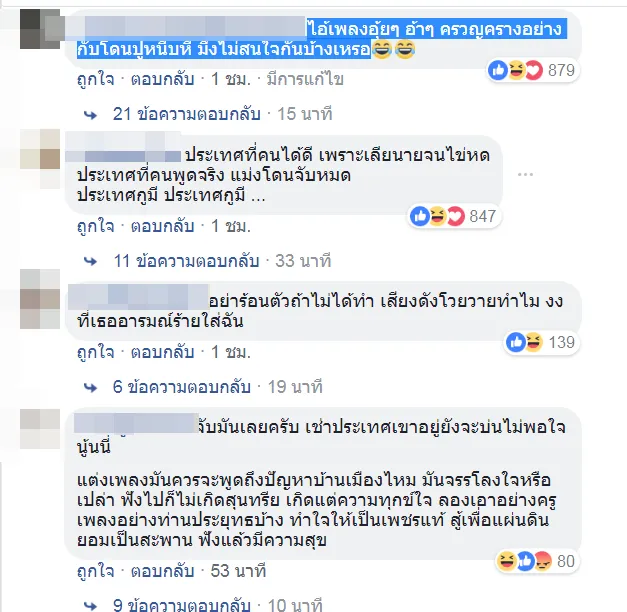
Task: Reply to the first comment with ตอบกลับ
Action: click(162, 79)
